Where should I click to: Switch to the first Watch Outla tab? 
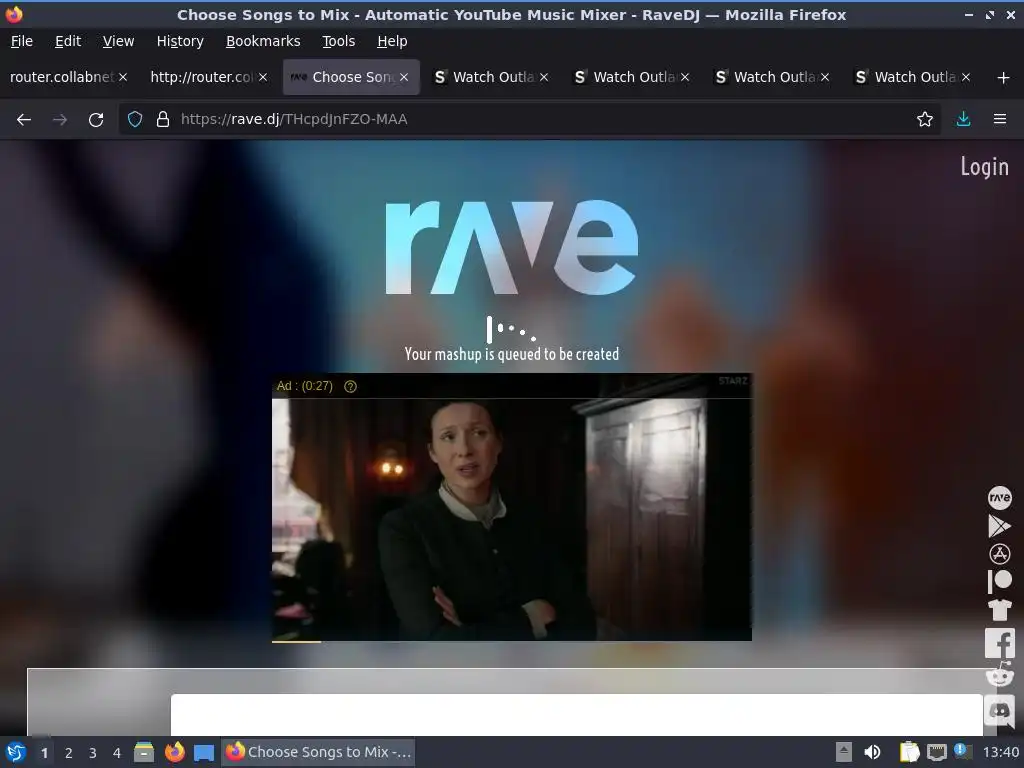point(494,77)
